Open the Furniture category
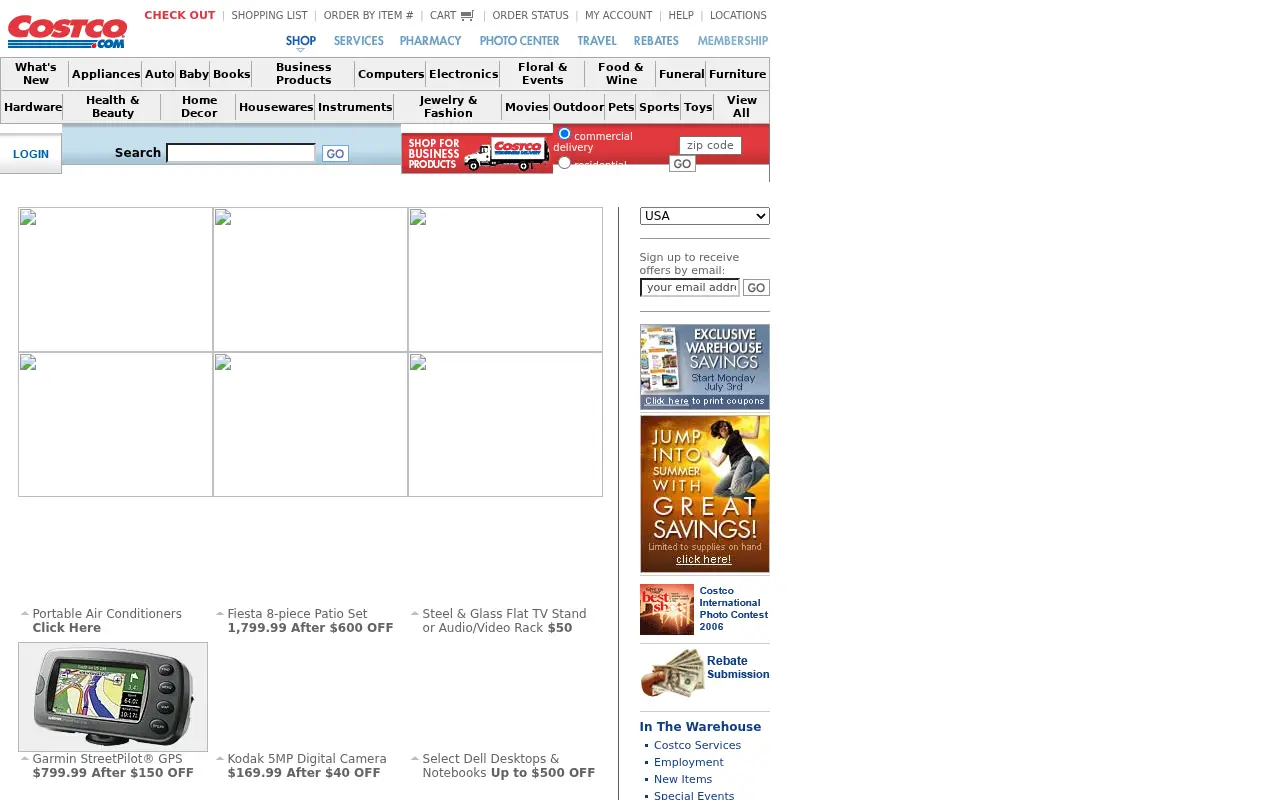Viewport: 1280px width, 800px height. 738,74
